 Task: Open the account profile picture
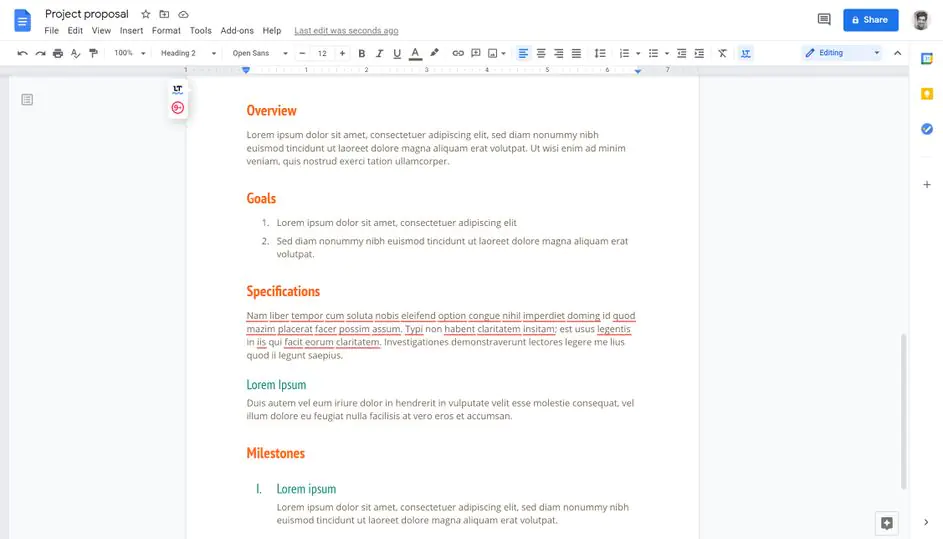(921, 20)
